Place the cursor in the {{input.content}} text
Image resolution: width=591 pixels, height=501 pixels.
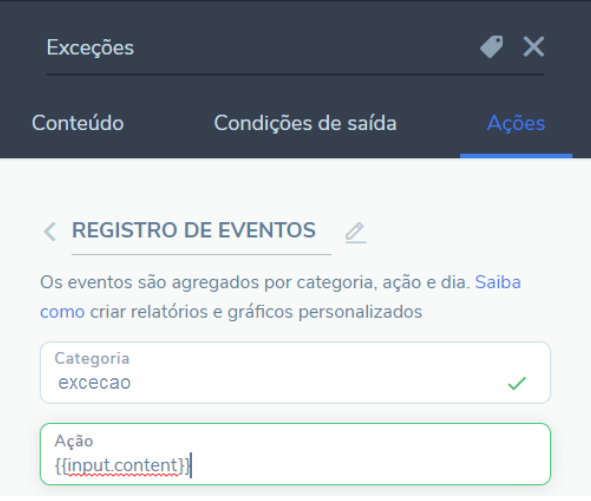pos(122,466)
